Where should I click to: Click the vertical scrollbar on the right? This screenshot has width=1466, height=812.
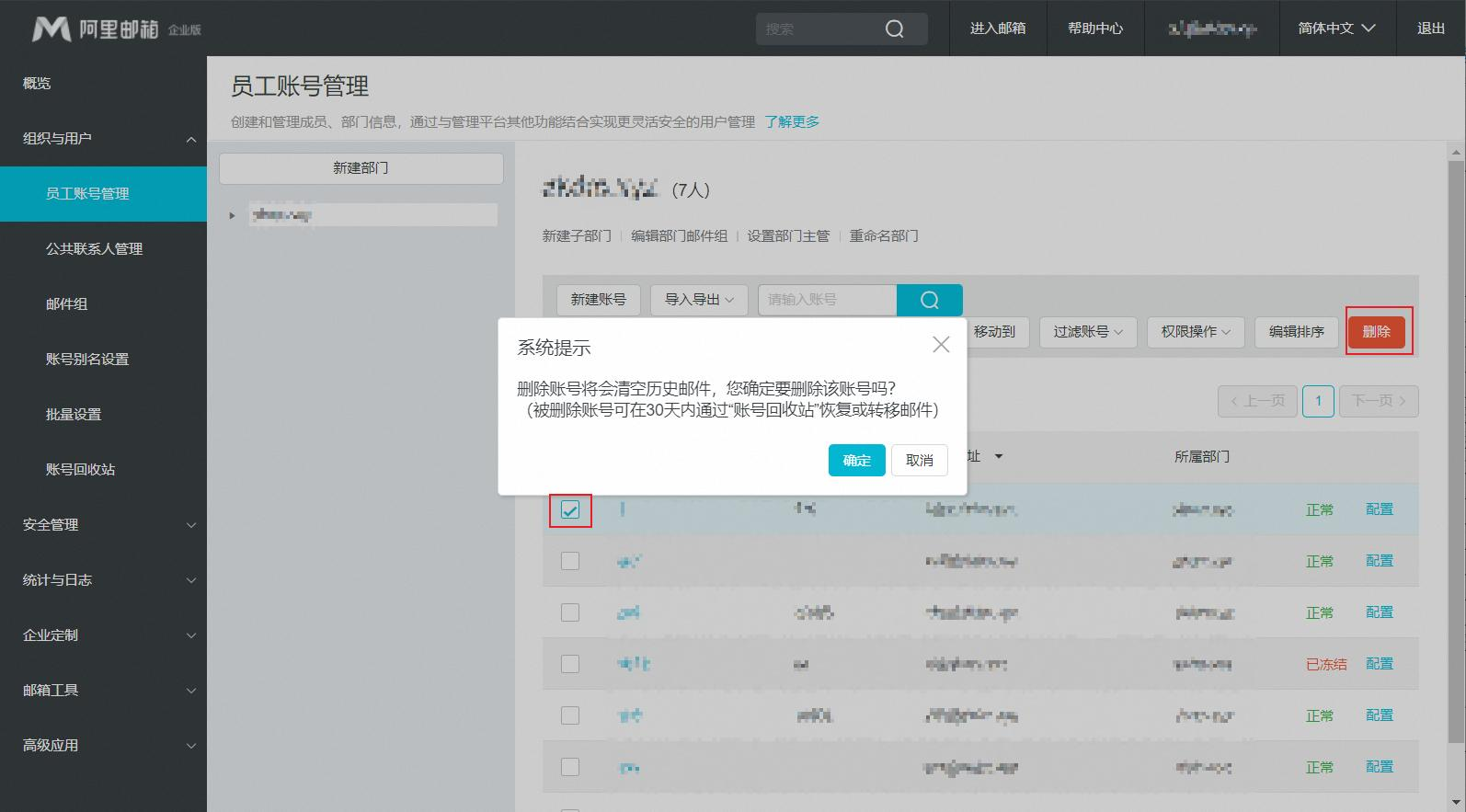[x=1455, y=451]
